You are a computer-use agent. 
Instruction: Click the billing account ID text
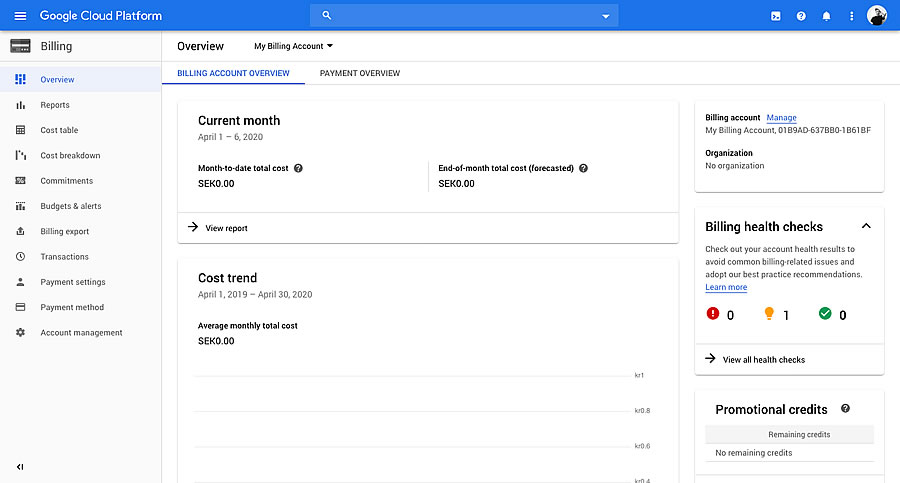[824, 130]
